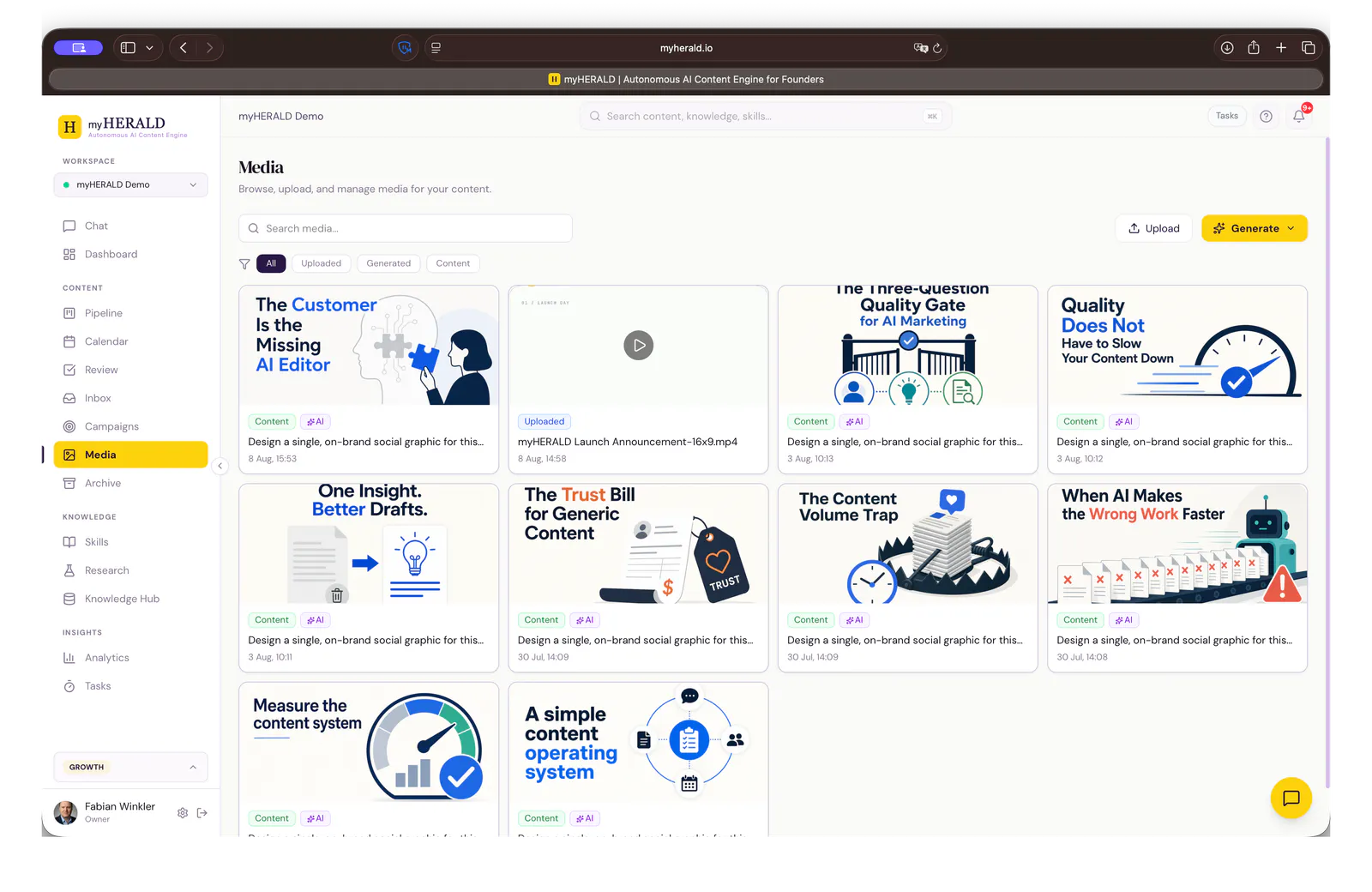Open The Trust Bill for Generic Content thumbnail
This screenshot has width=1372, height=892.
click(638, 543)
